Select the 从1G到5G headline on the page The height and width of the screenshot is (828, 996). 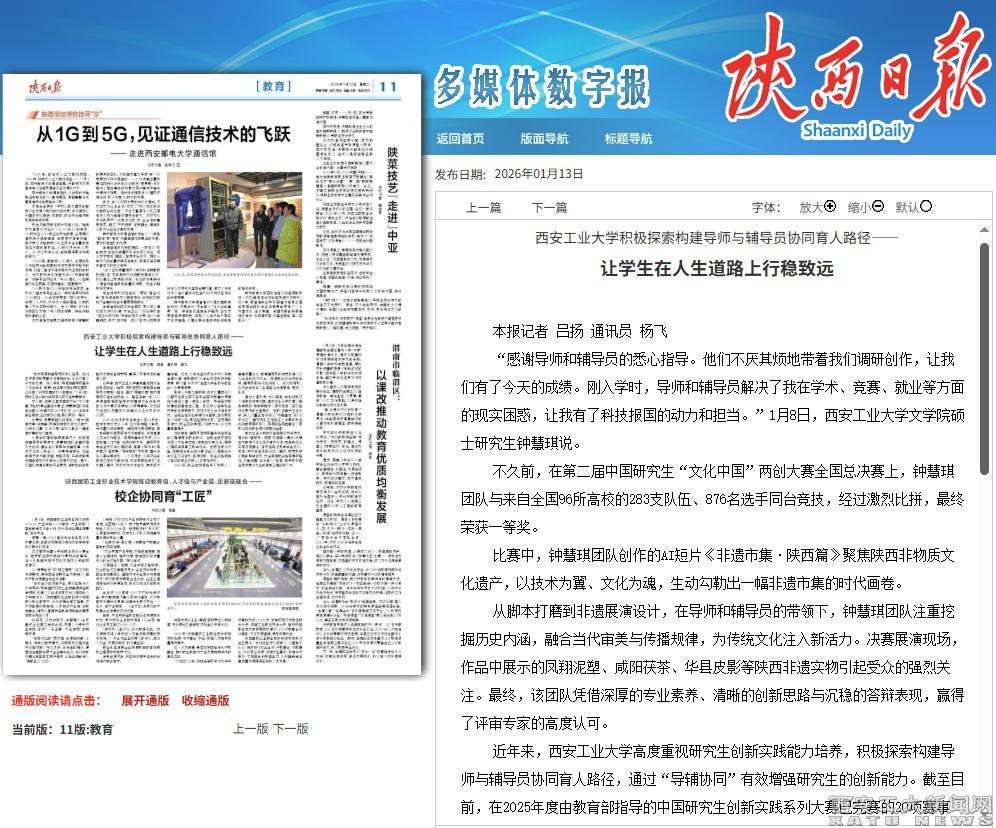[x=163, y=133]
